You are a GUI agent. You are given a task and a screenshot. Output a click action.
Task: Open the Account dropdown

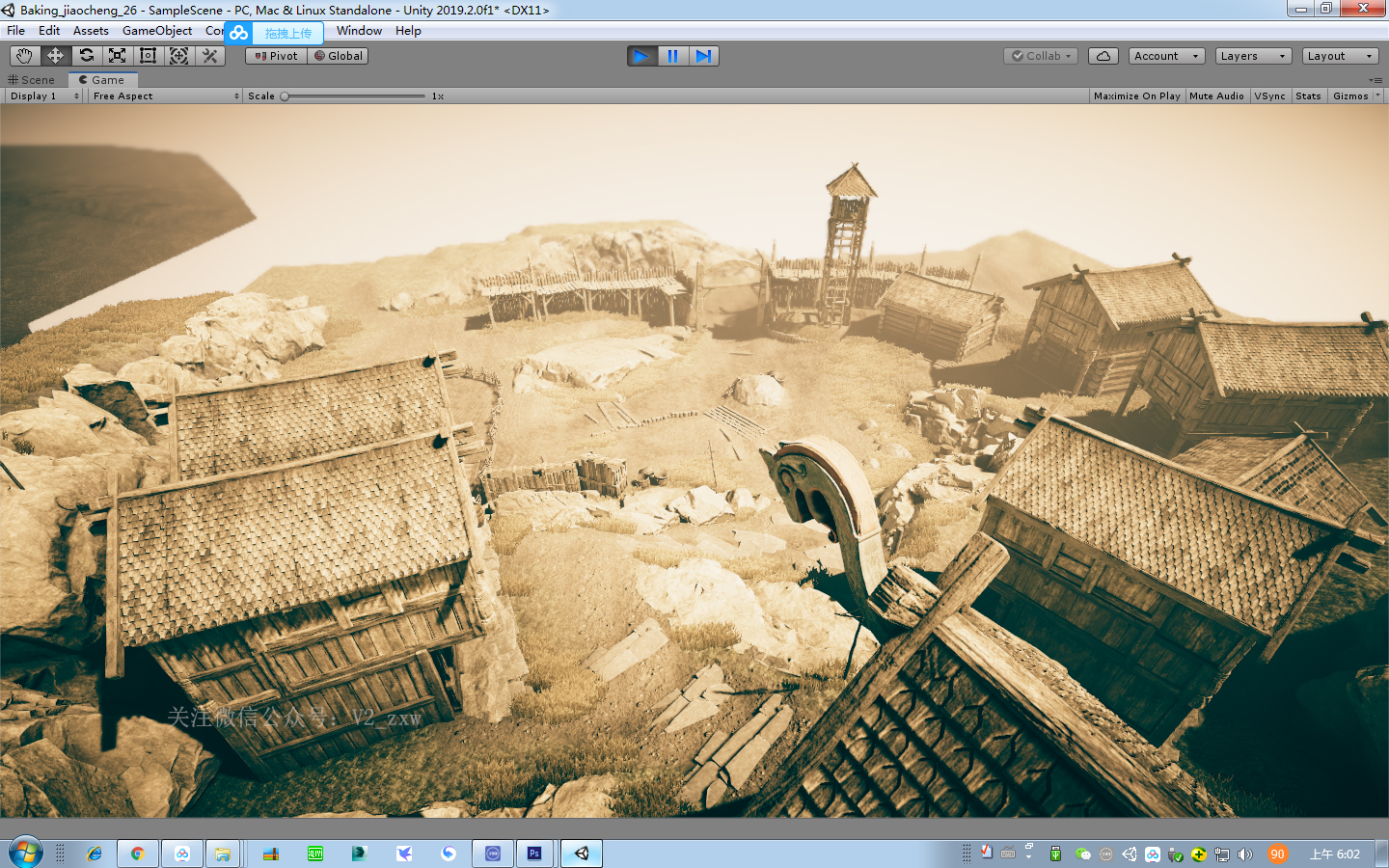1166,56
